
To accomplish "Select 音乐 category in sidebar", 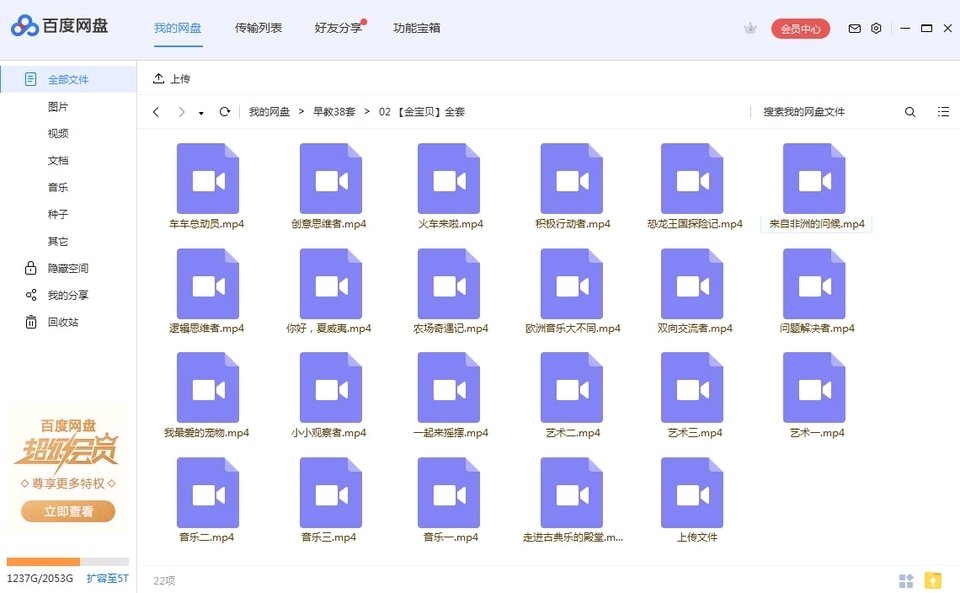I will pos(58,187).
